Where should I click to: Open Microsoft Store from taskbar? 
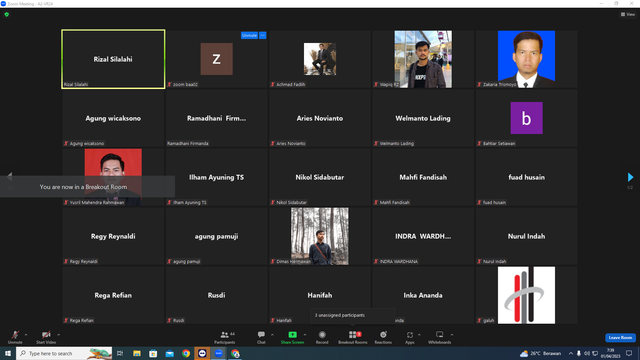(153, 353)
